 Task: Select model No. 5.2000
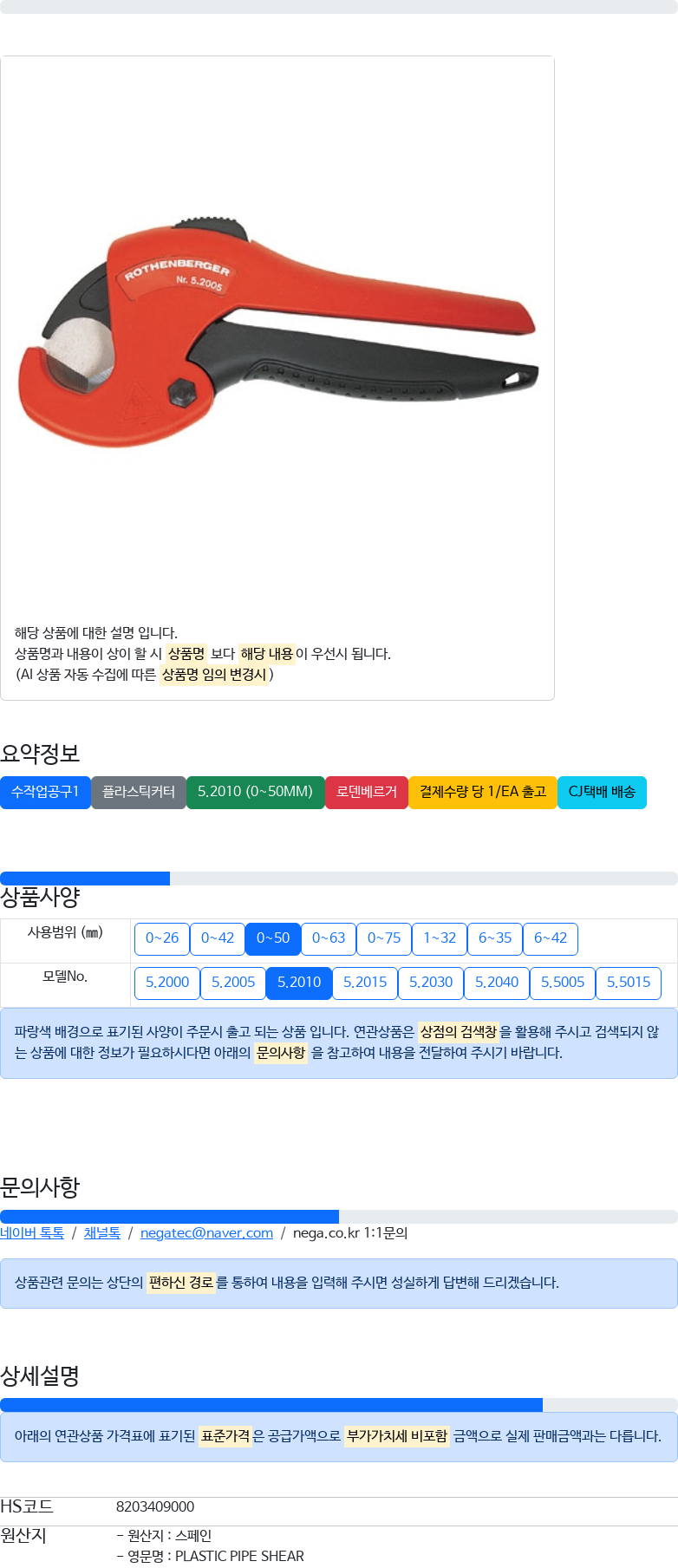point(167,983)
